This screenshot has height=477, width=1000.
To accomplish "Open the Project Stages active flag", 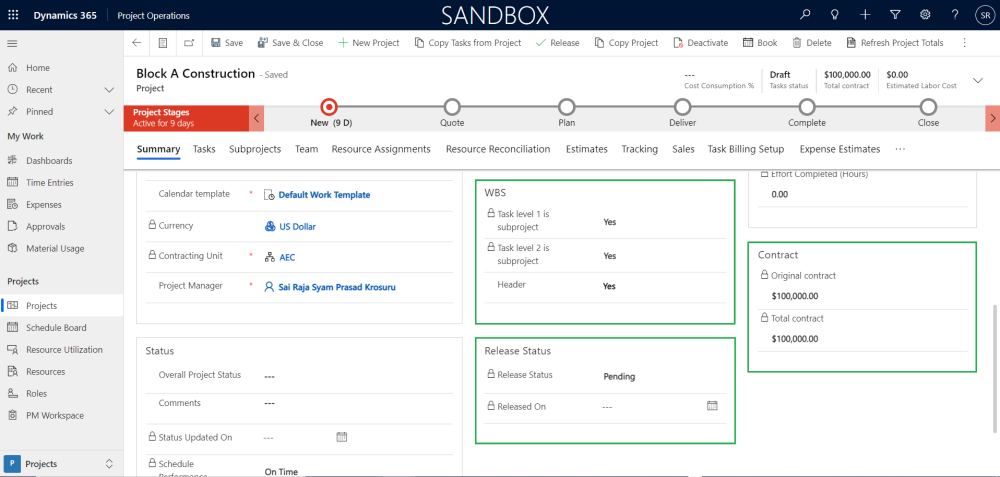I will pos(186,118).
